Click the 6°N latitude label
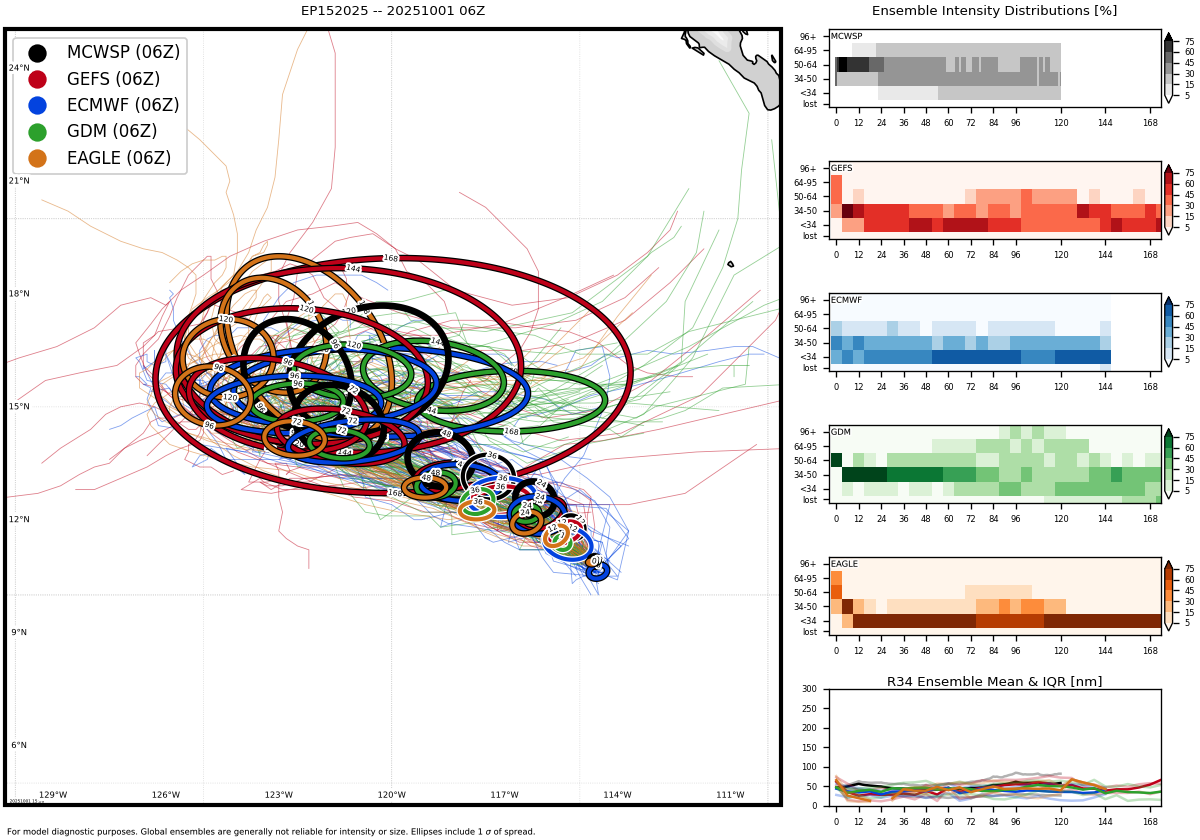 click(18, 746)
